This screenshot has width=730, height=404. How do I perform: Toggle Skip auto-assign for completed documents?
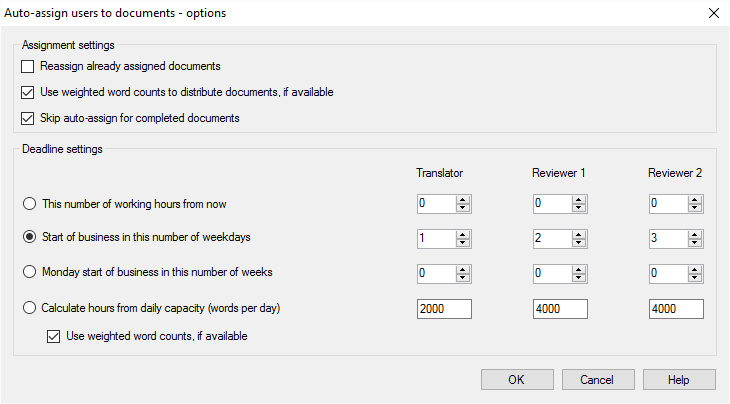pyautogui.click(x=27, y=119)
